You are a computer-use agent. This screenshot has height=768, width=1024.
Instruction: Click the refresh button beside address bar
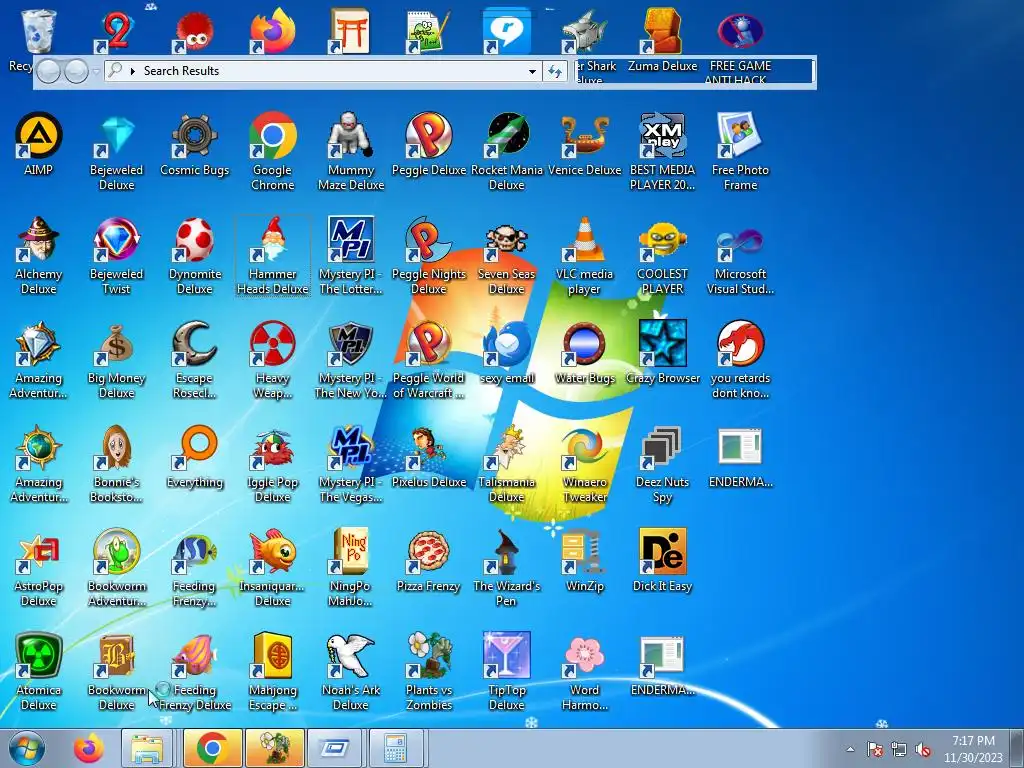pos(554,71)
